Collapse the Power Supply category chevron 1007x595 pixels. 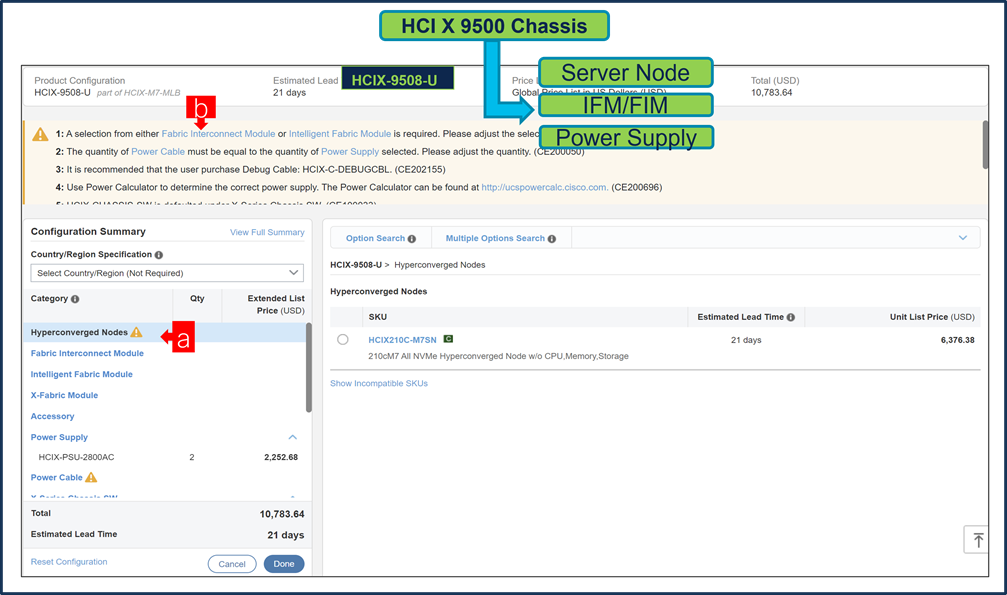[293, 438]
